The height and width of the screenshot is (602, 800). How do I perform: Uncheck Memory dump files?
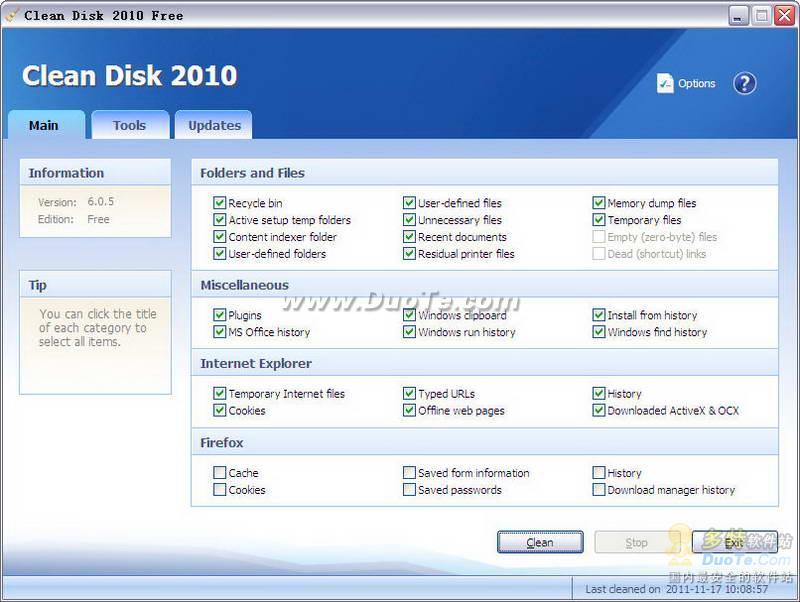point(598,203)
